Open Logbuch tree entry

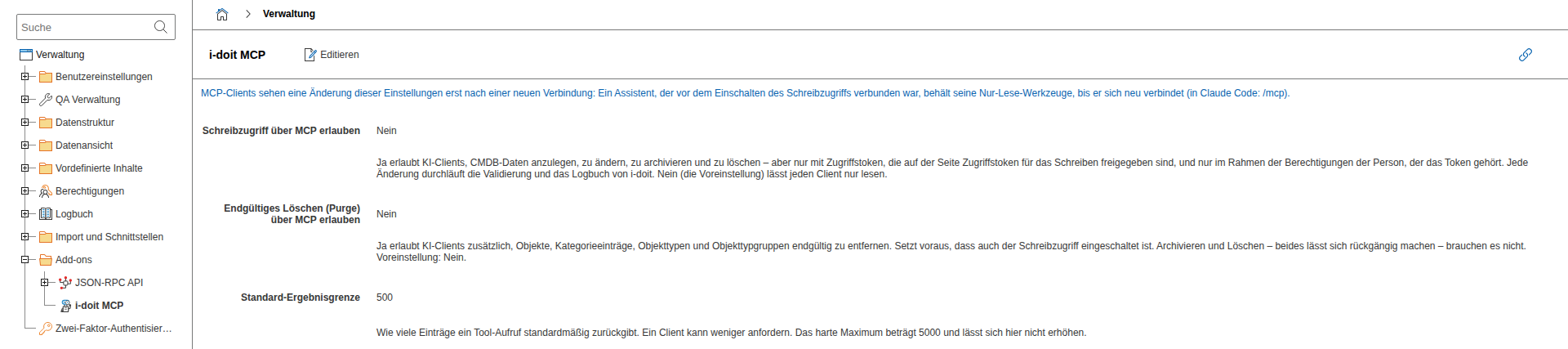point(74,214)
